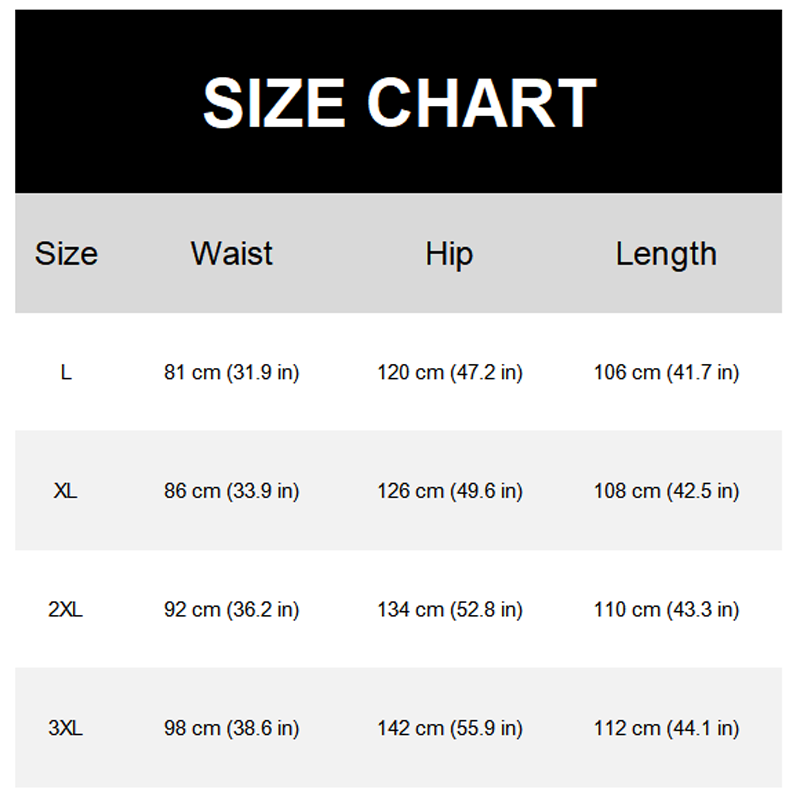Click the 86 cm (33.9 in) waist value
The image size is (800, 800).
point(232,491)
